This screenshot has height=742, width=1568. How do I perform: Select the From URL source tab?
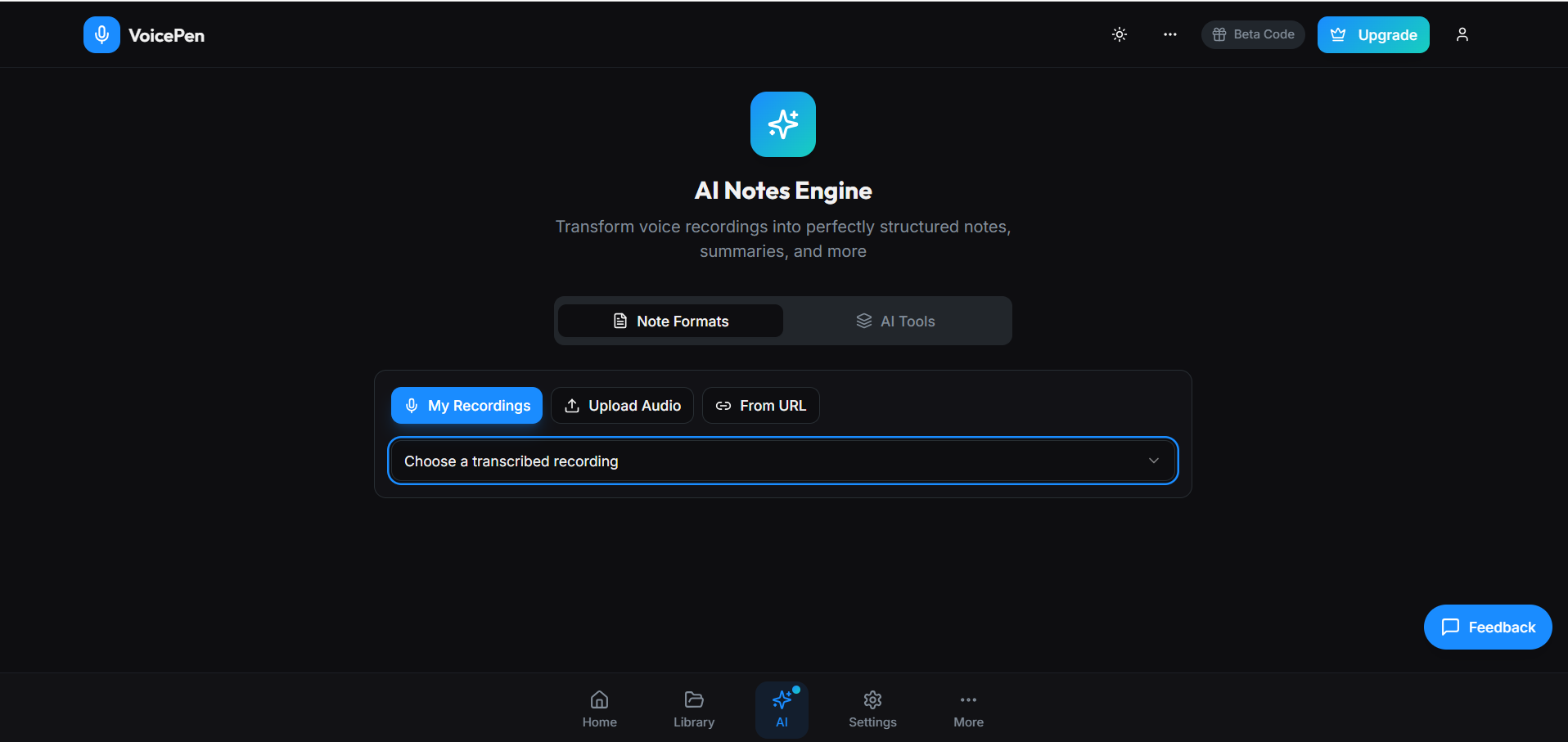pos(761,406)
